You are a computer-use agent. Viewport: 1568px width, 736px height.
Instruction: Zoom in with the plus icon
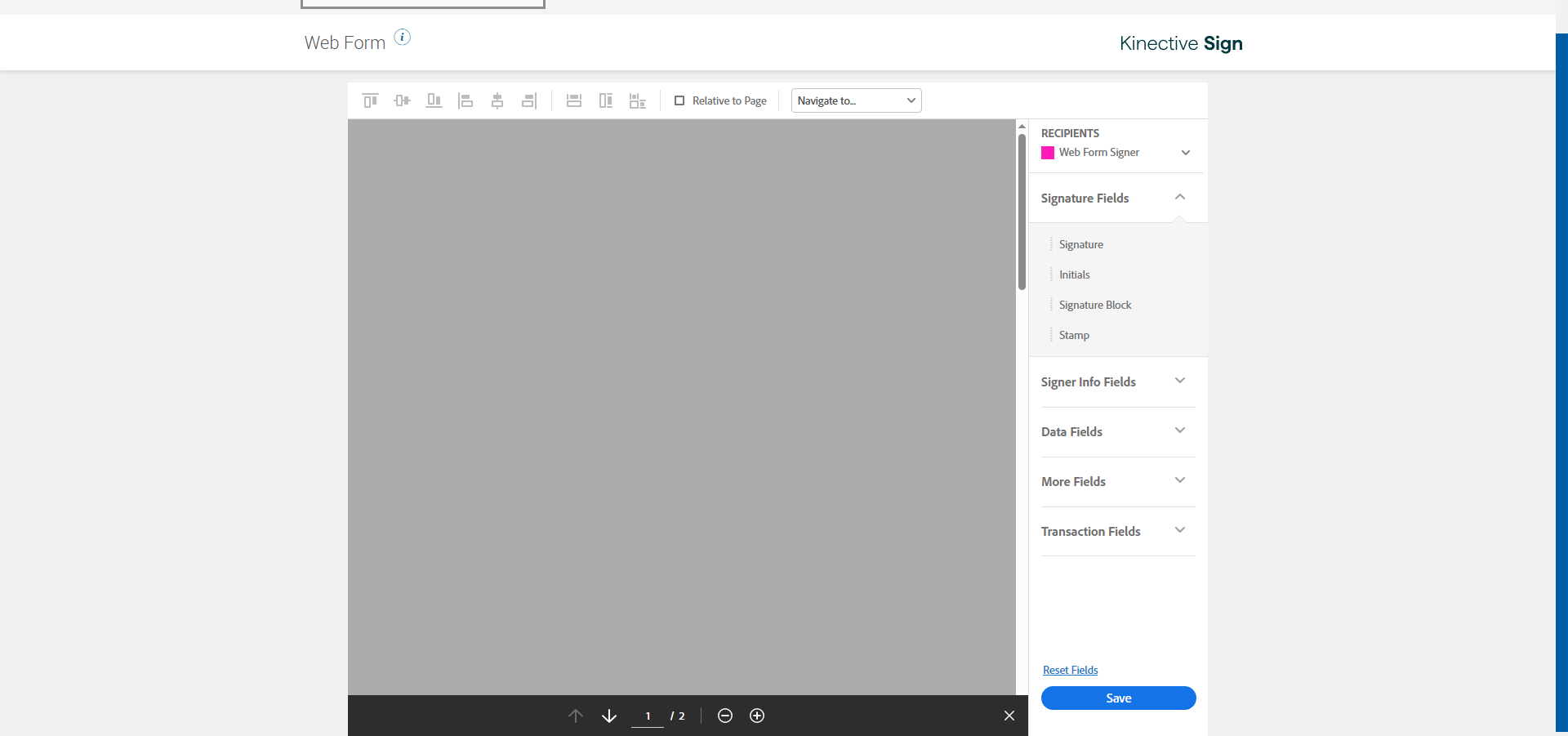[757, 716]
